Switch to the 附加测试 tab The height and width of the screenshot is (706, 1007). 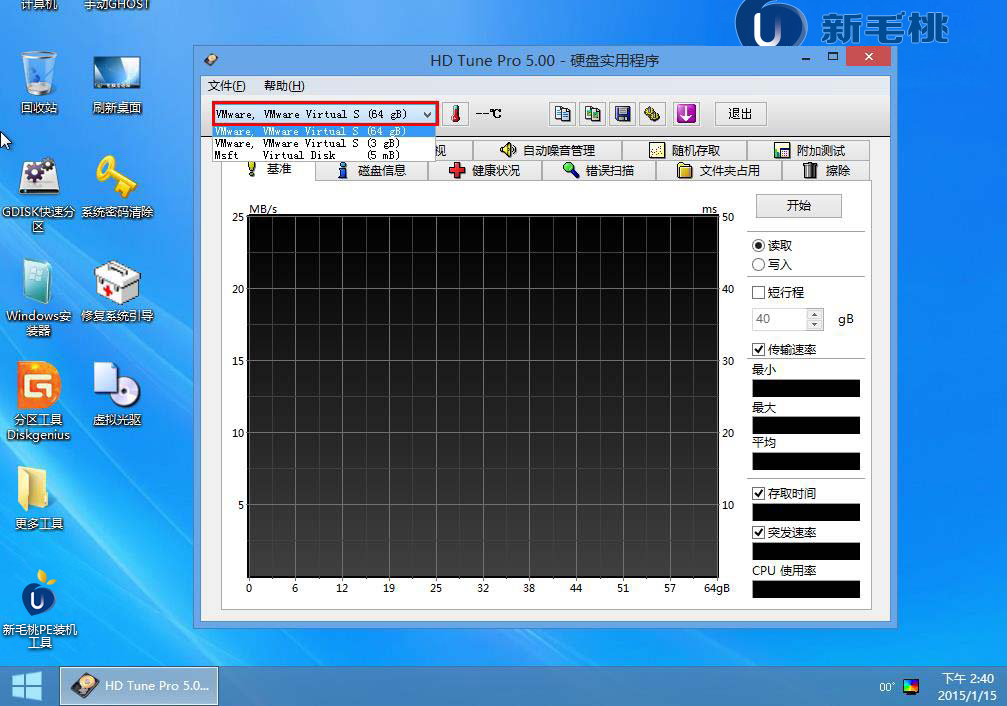click(809, 150)
